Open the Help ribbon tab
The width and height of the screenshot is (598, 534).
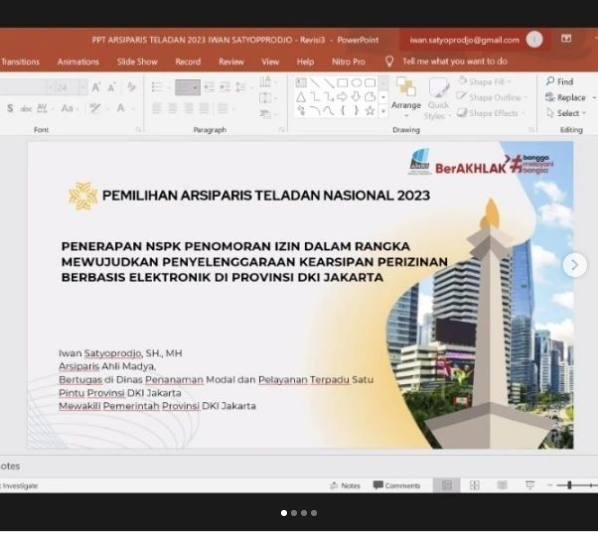[x=305, y=62]
